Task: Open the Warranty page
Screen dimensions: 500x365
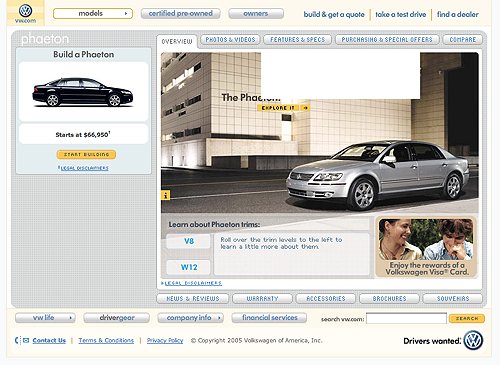Action: [x=262, y=299]
